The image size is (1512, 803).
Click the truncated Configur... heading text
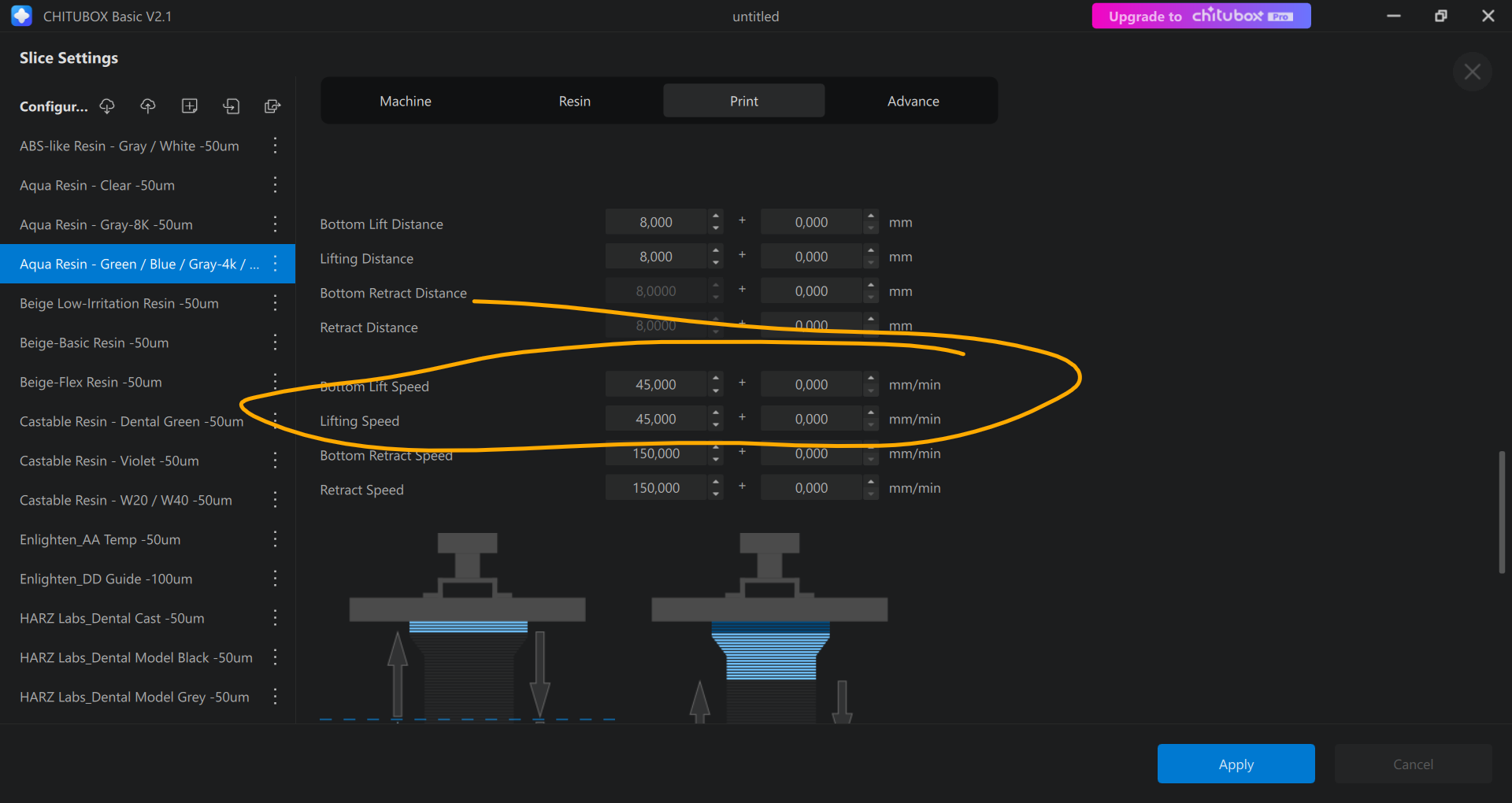click(x=54, y=106)
